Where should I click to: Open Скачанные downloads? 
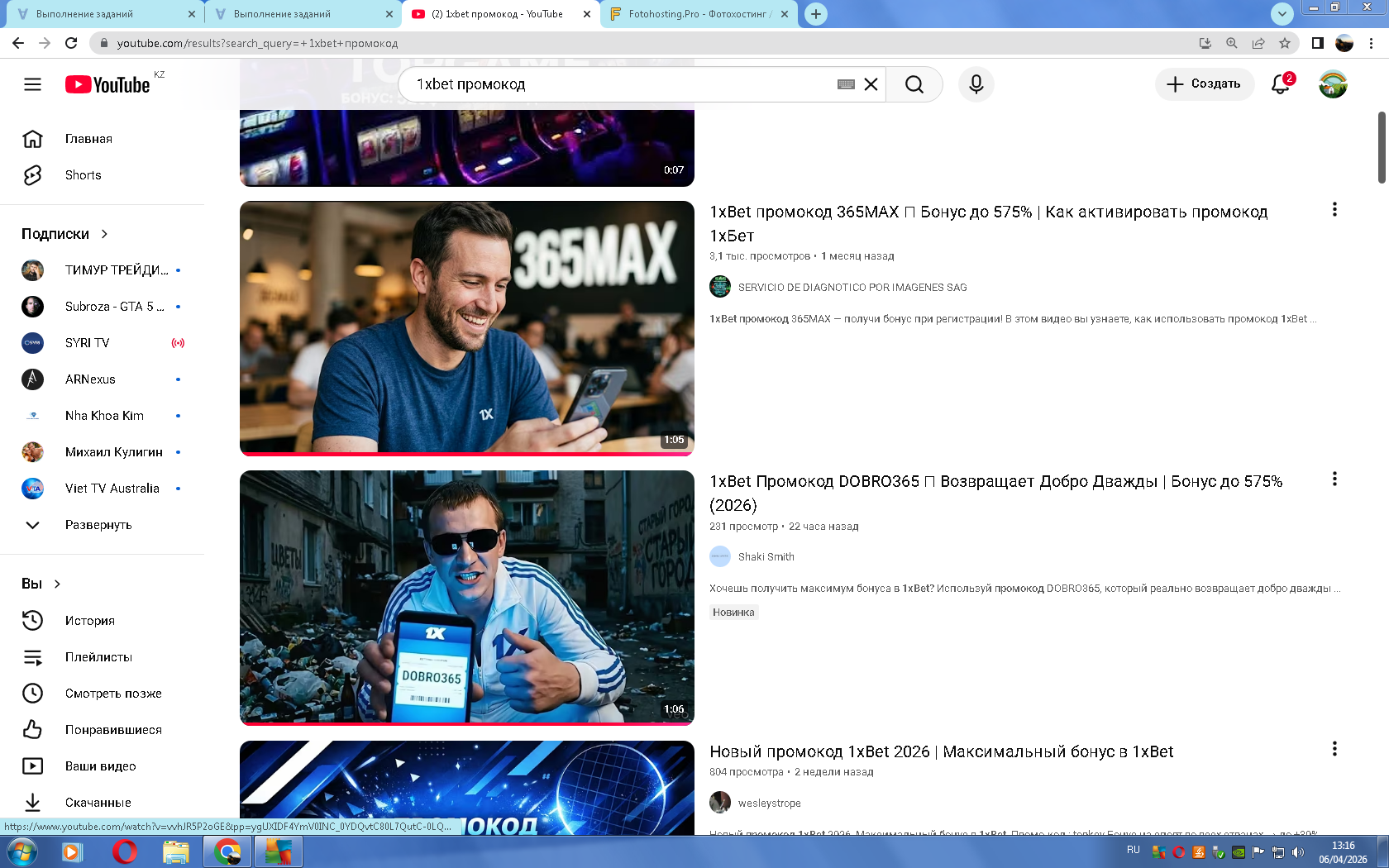click(x=102, y=803)
